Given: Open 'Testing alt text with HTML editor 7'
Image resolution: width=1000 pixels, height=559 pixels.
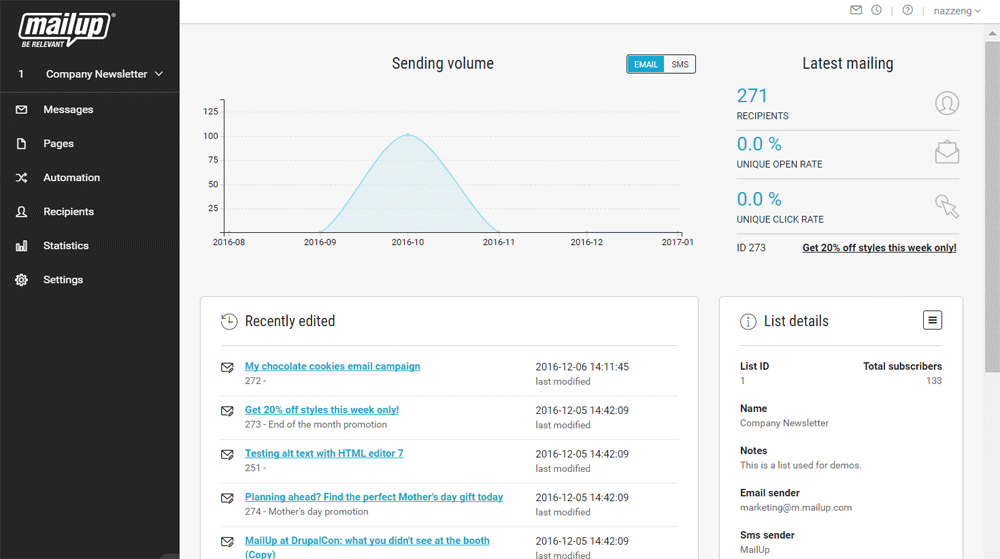Looking at the screenshot, I should 324,453.
